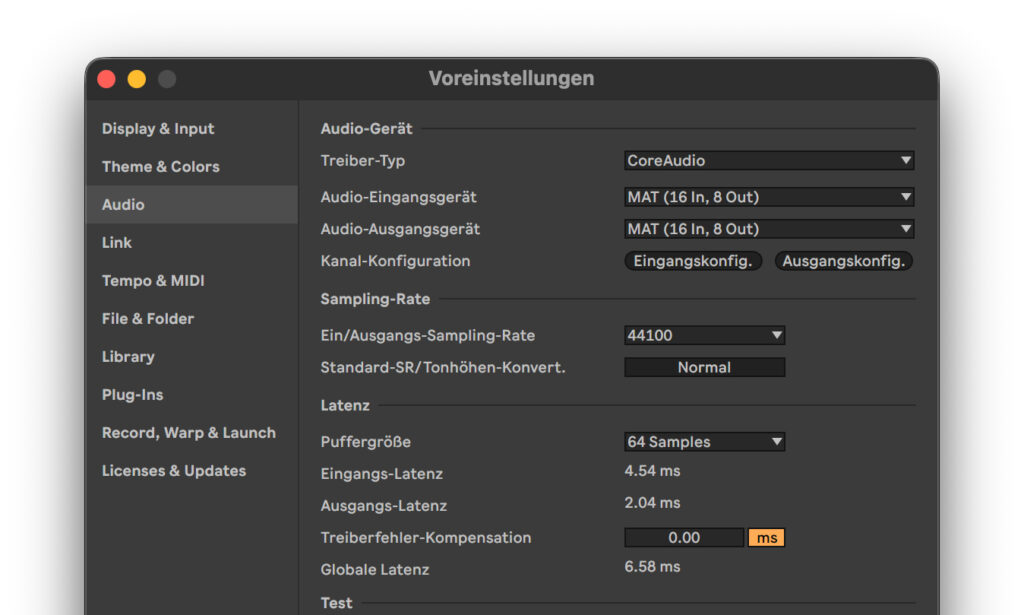1024x615 pixels.
Task: Select the Audio preferences tab
Action: click(191, 204)
